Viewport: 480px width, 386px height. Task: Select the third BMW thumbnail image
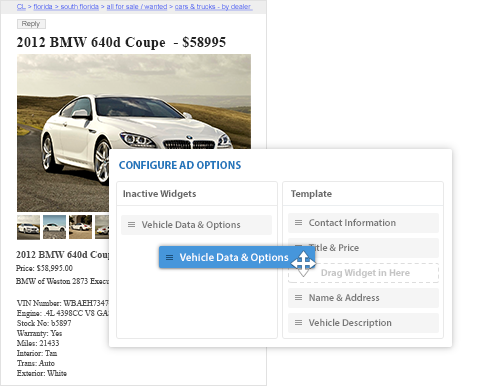click(80, 227)
